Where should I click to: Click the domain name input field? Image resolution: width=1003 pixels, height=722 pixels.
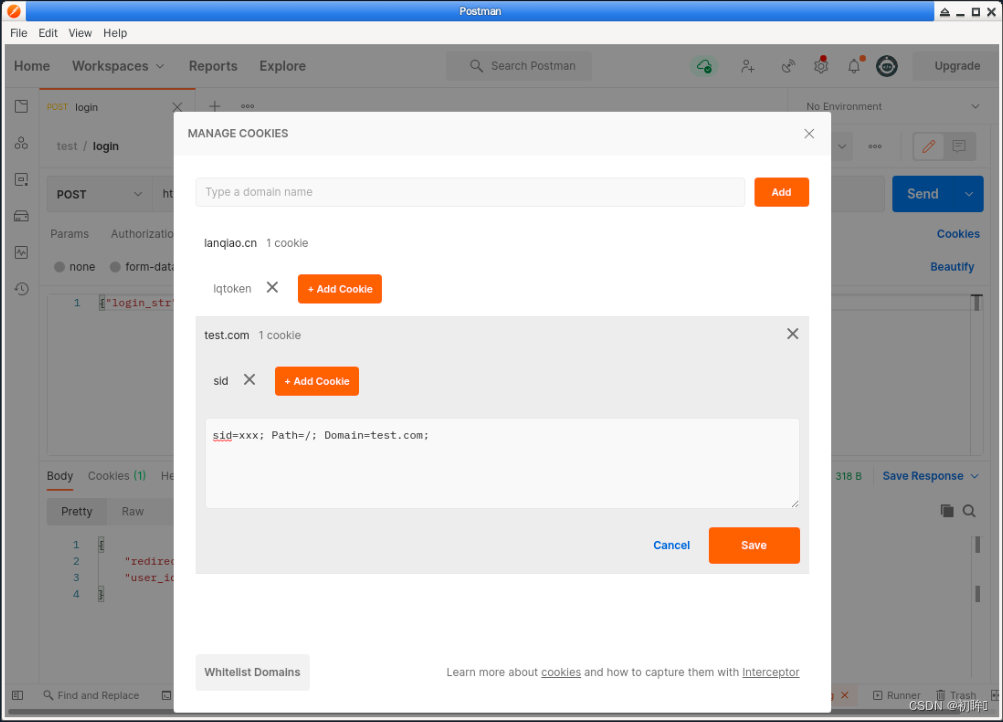pos(470,192)
